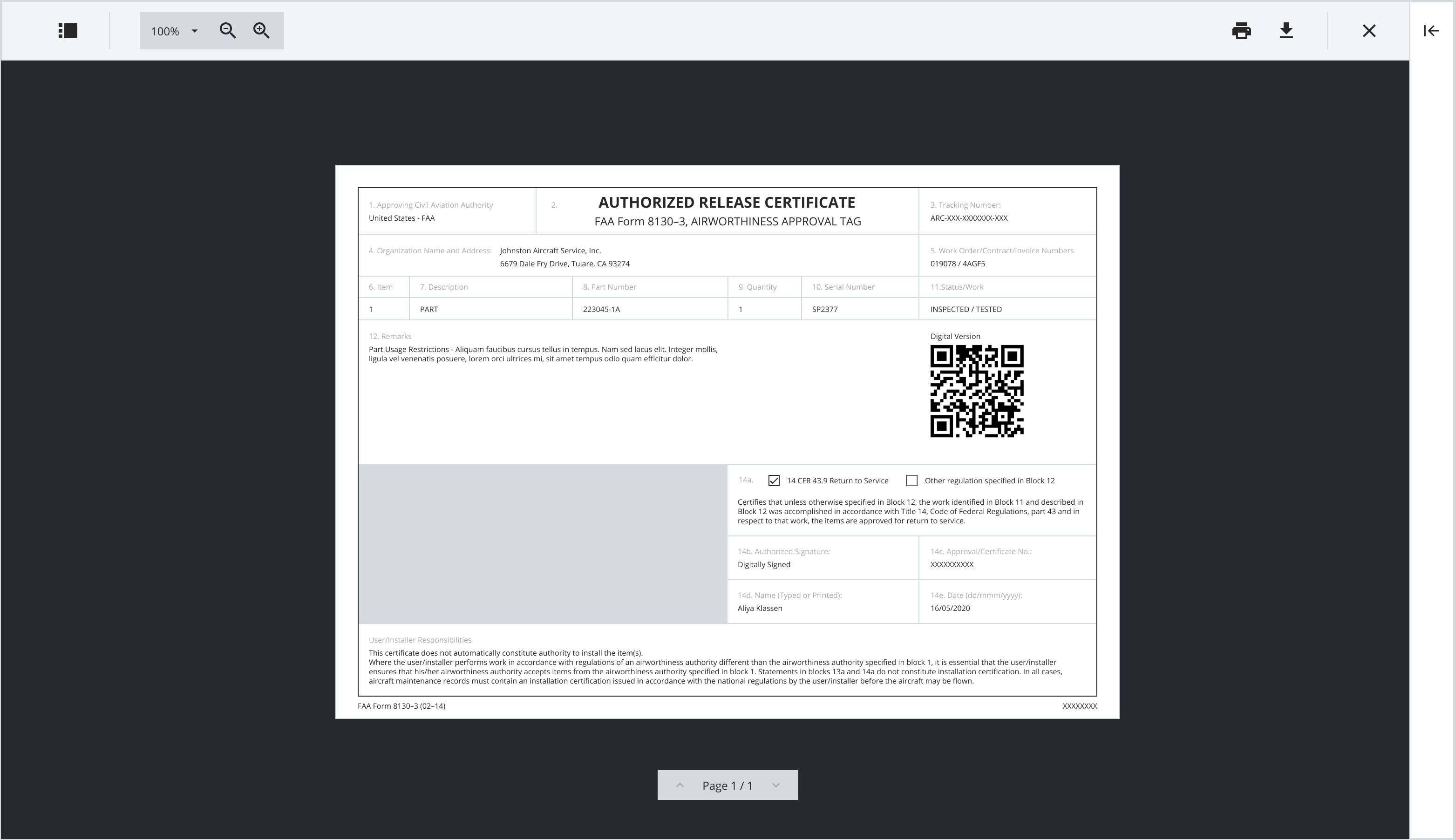Click United States - FAA authority text

coord(401,218)
